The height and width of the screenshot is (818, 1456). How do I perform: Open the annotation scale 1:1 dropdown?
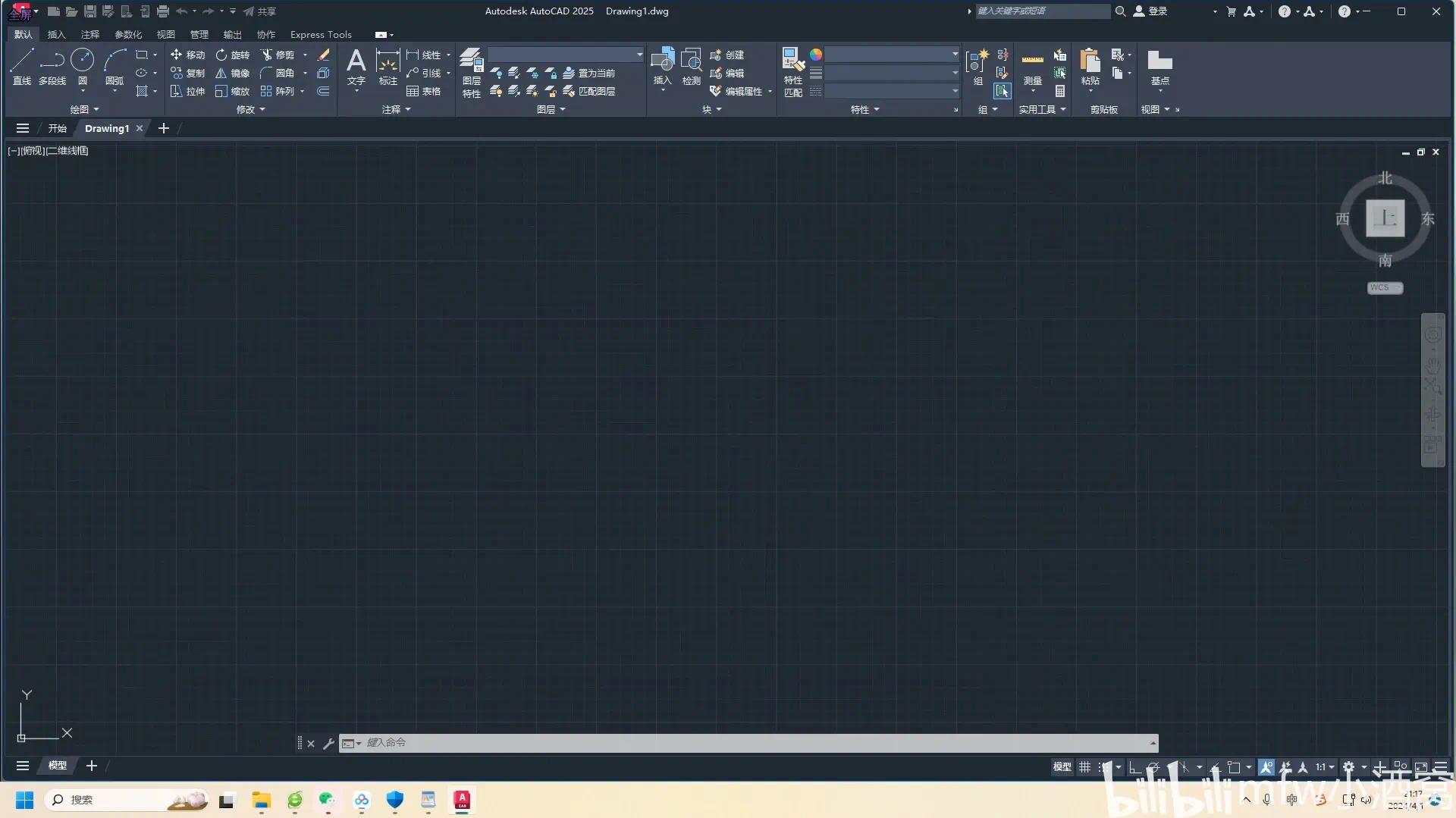click(1325, 767)
